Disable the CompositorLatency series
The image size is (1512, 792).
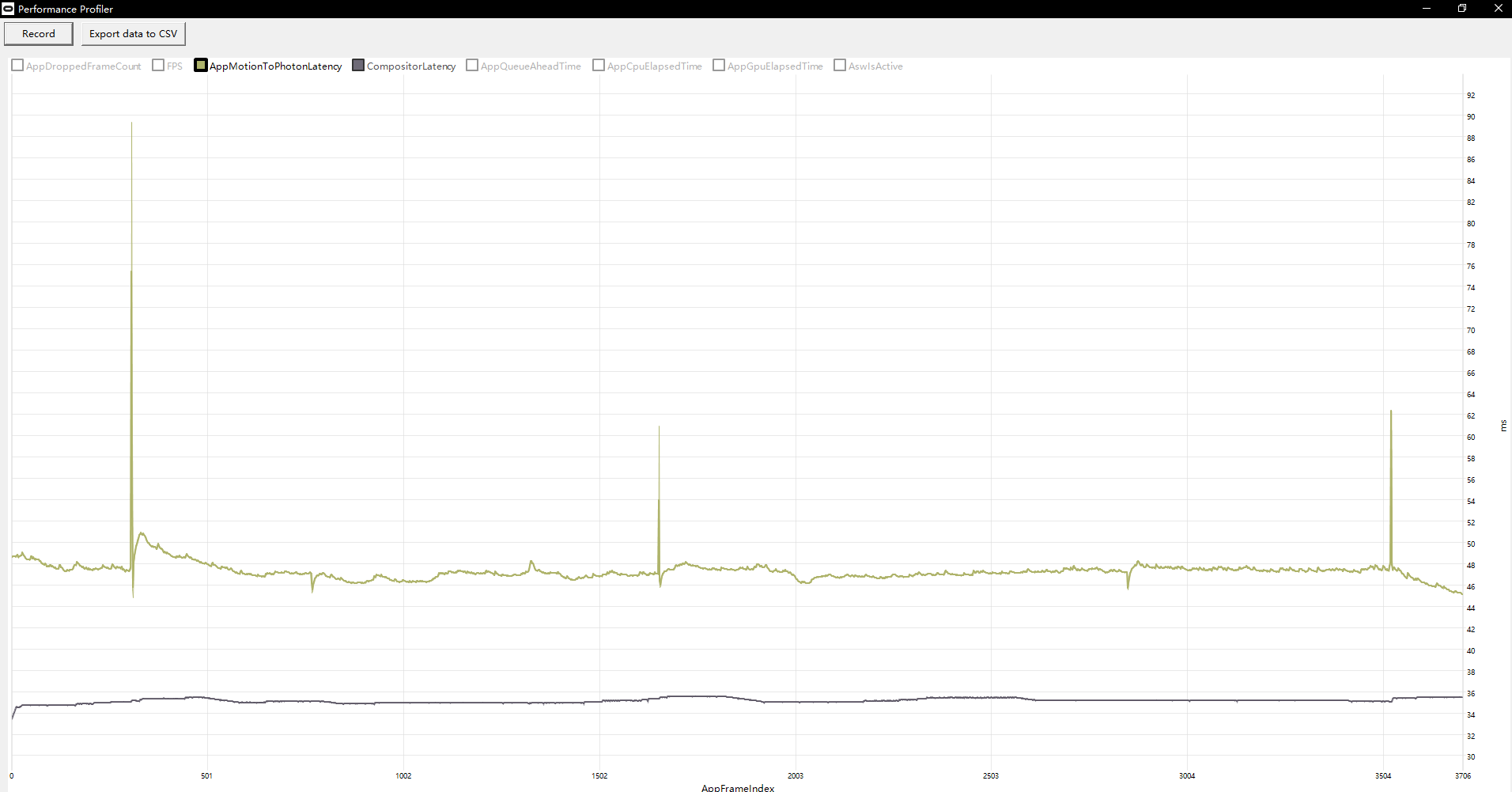pyautogui.click(x=358, y=66)
